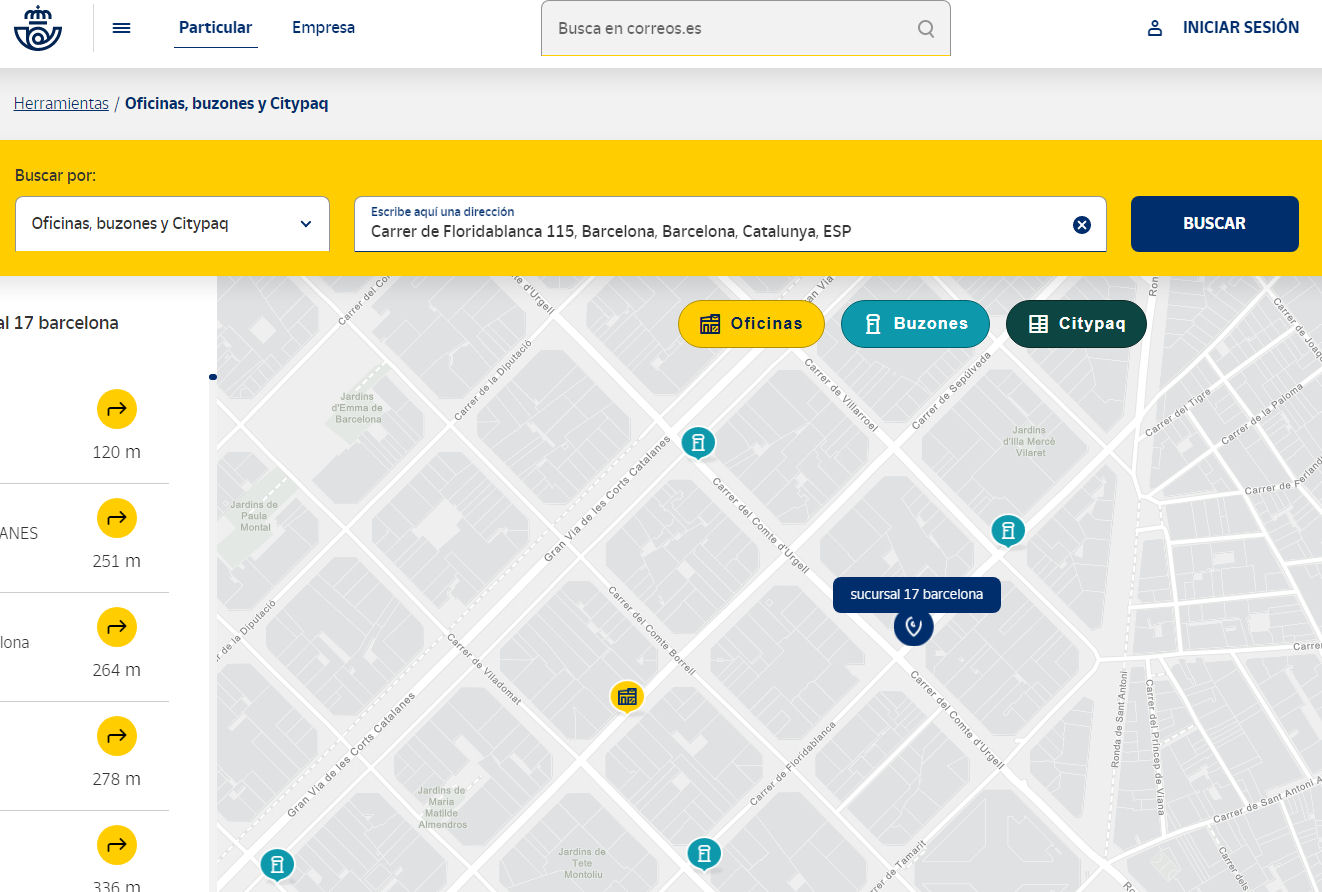1322x892 pixels.
Task: Click the BUSCAR button
Action: tap(1215, 224)
